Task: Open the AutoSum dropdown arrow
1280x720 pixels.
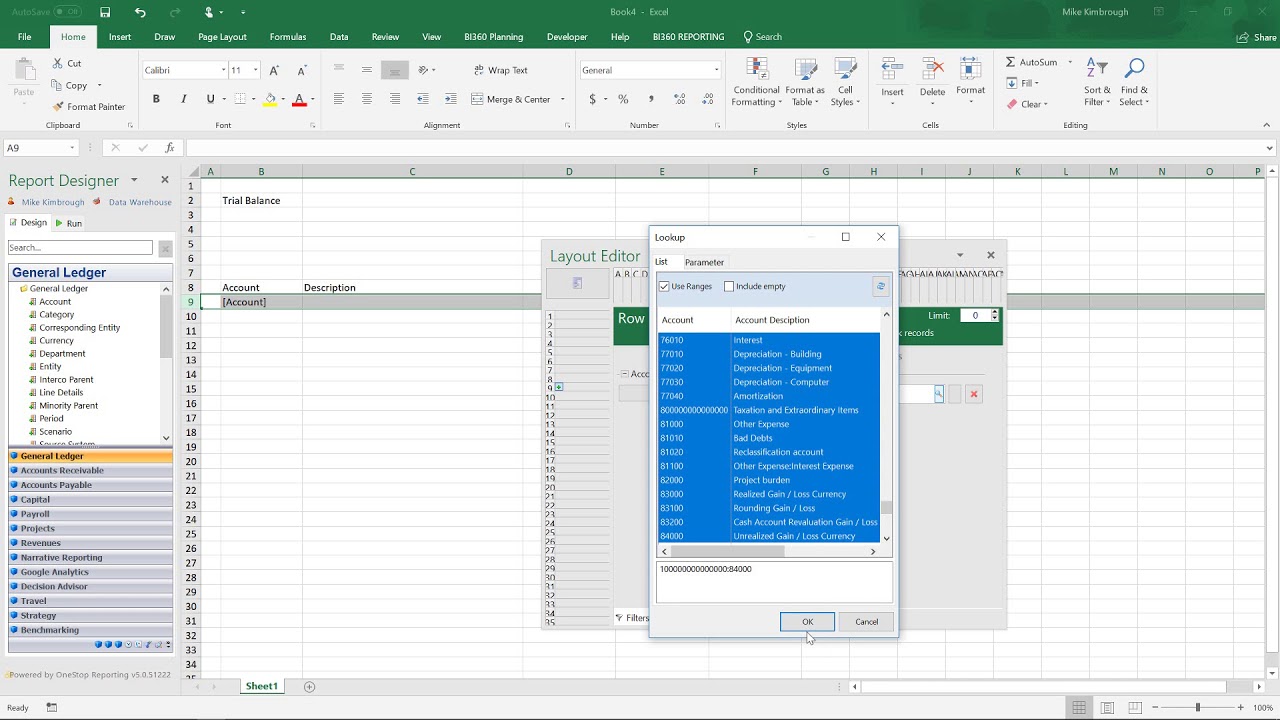Action: [1070, 62]
